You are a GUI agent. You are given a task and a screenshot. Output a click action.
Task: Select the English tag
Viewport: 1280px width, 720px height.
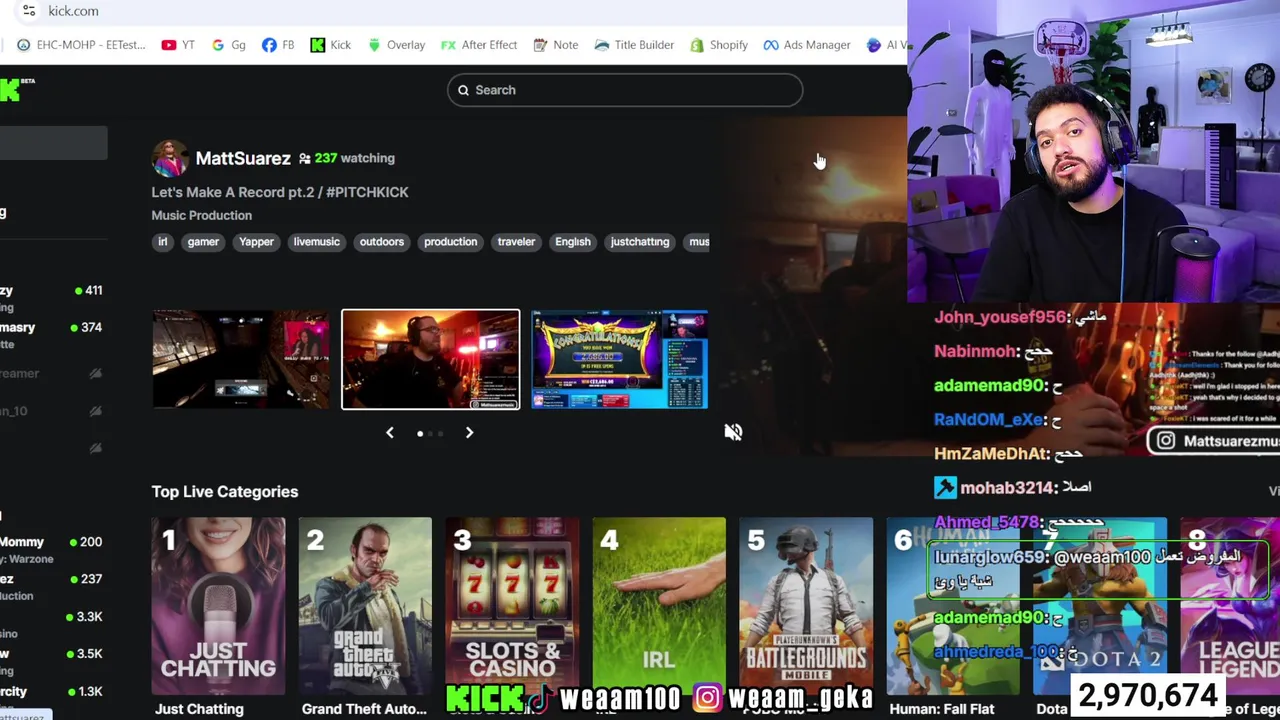pos(573,242)
